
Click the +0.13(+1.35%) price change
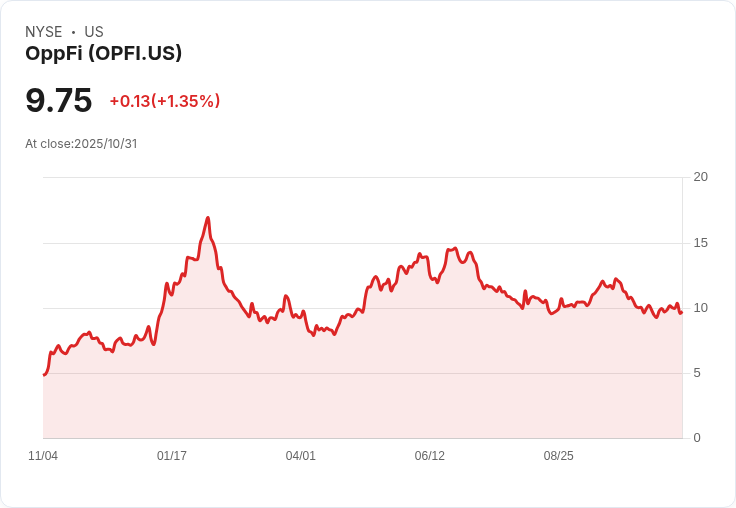click(x=165, y=101)
